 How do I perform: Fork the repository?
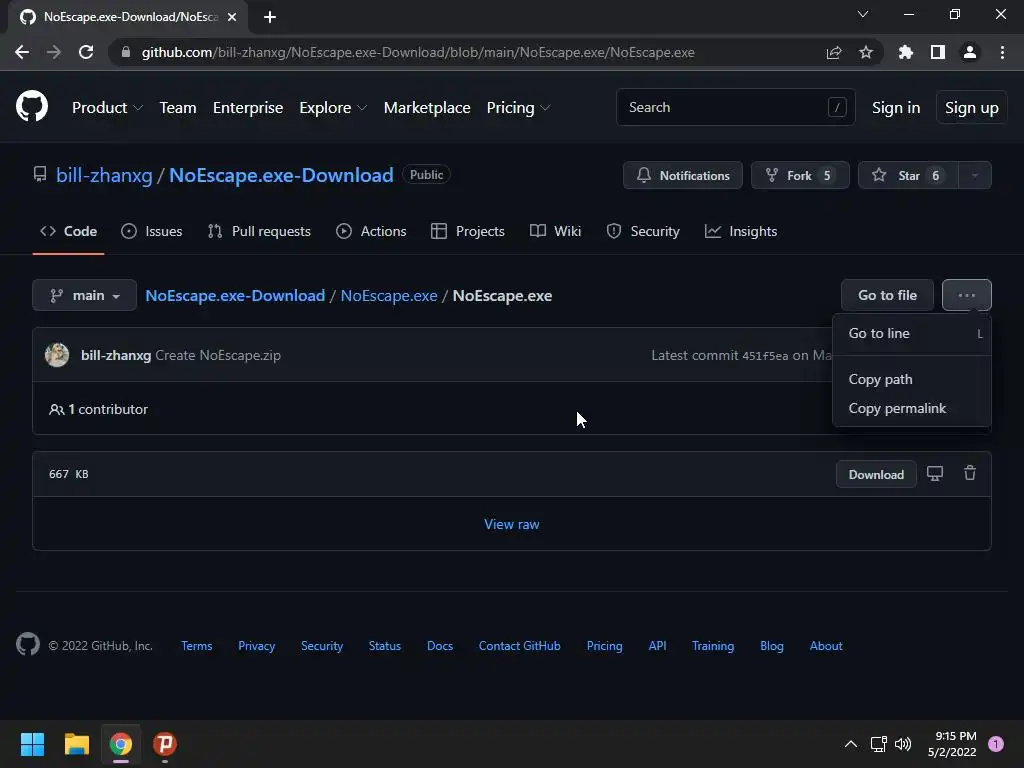click(x=800, y=175)
